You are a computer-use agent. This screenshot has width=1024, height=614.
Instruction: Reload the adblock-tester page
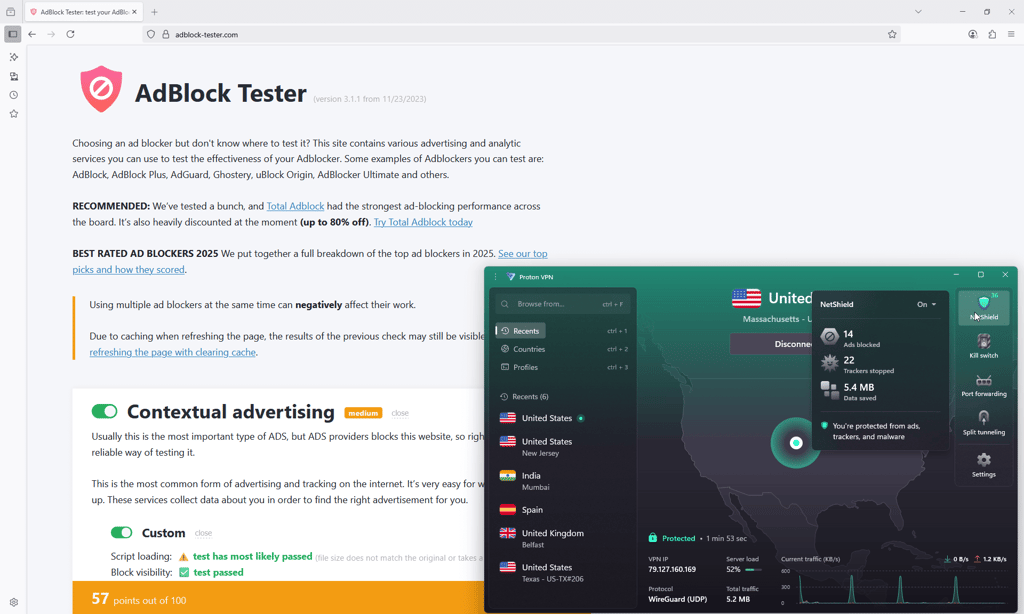tap(71, 34)
